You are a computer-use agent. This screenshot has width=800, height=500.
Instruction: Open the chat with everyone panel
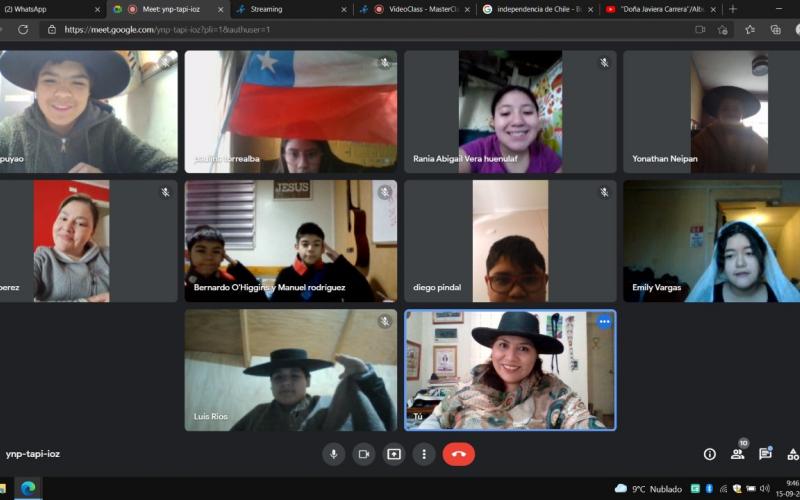(765, 454)
